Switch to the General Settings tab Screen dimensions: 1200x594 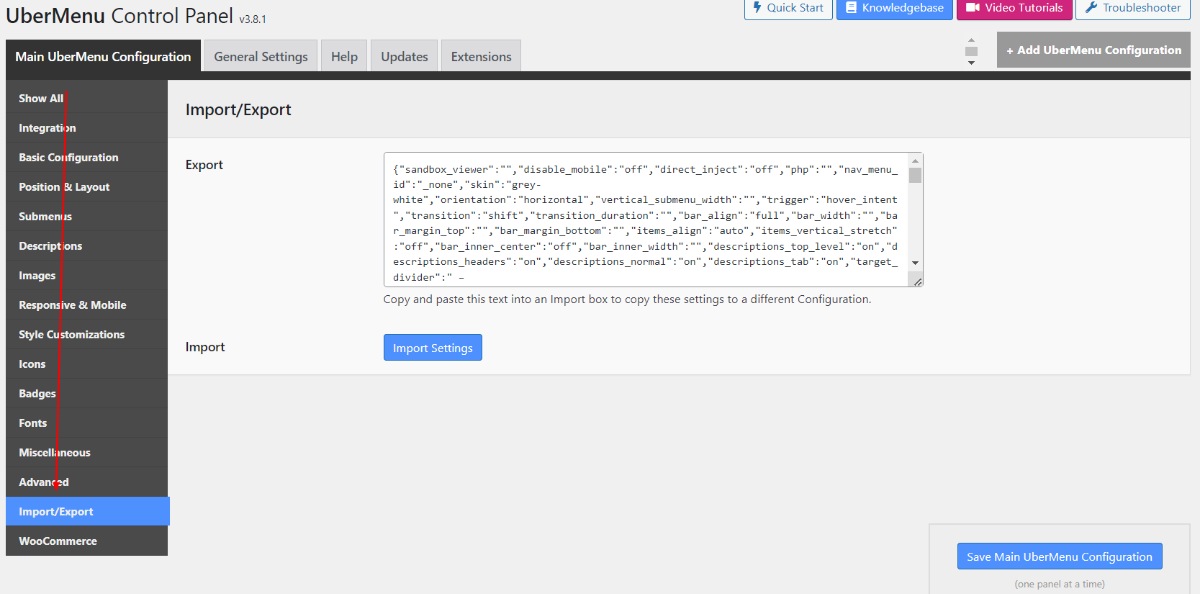click(x=261, y=57)
